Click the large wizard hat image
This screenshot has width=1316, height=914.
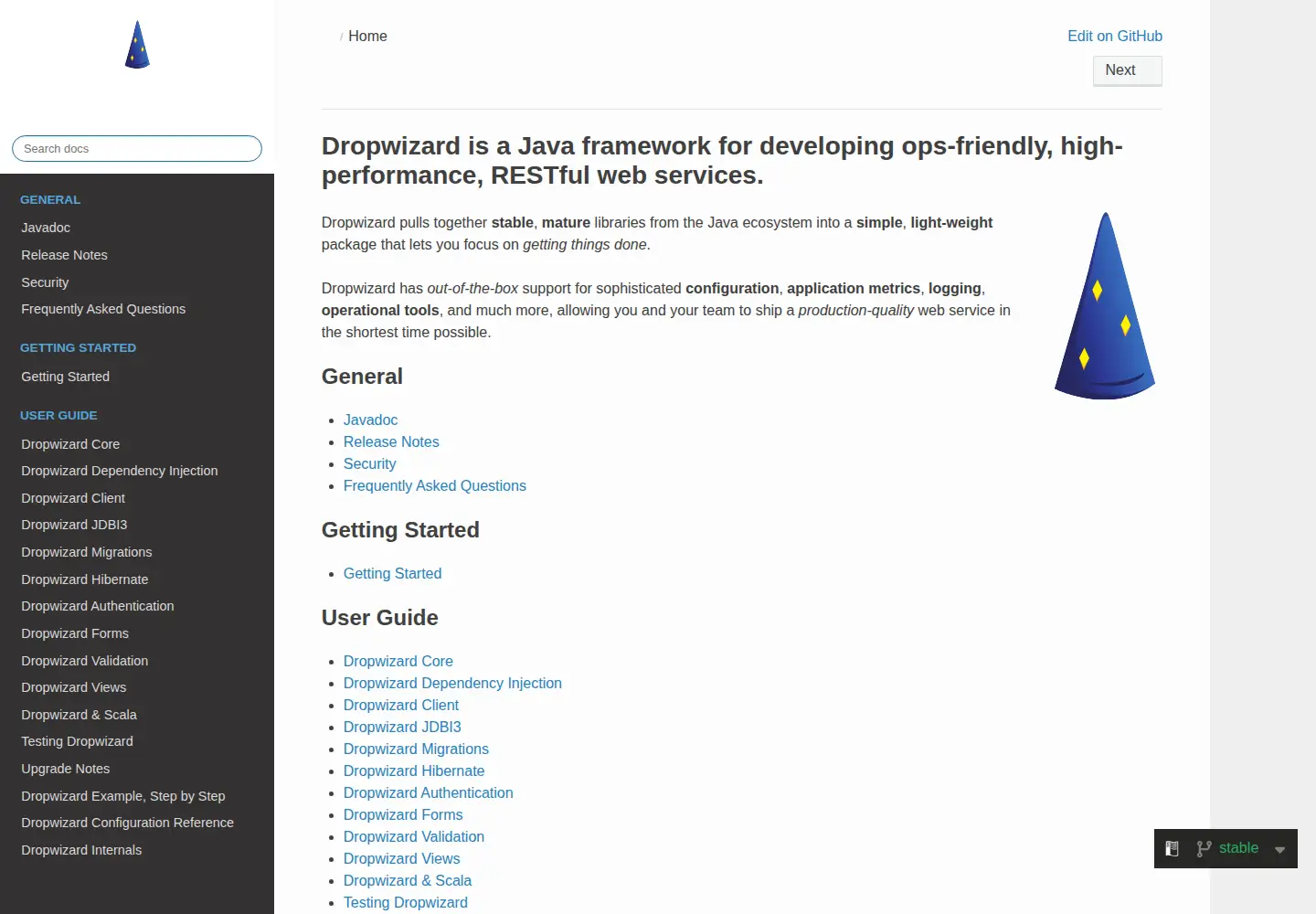1105,306
